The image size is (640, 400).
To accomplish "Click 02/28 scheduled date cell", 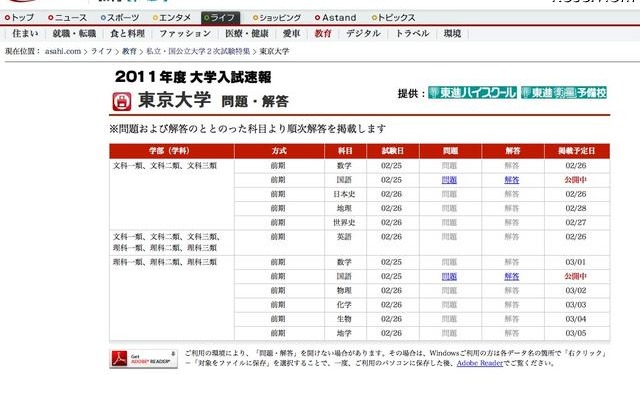I will click(576, 209).
